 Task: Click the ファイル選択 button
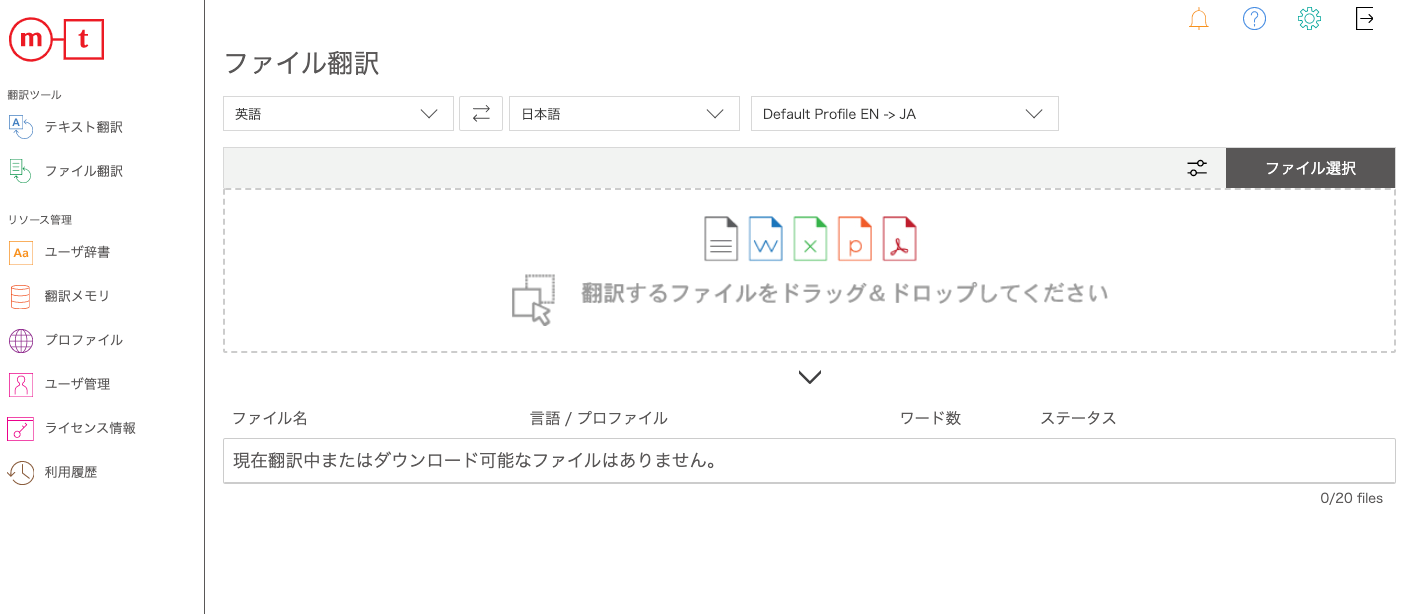point(1310,167)
